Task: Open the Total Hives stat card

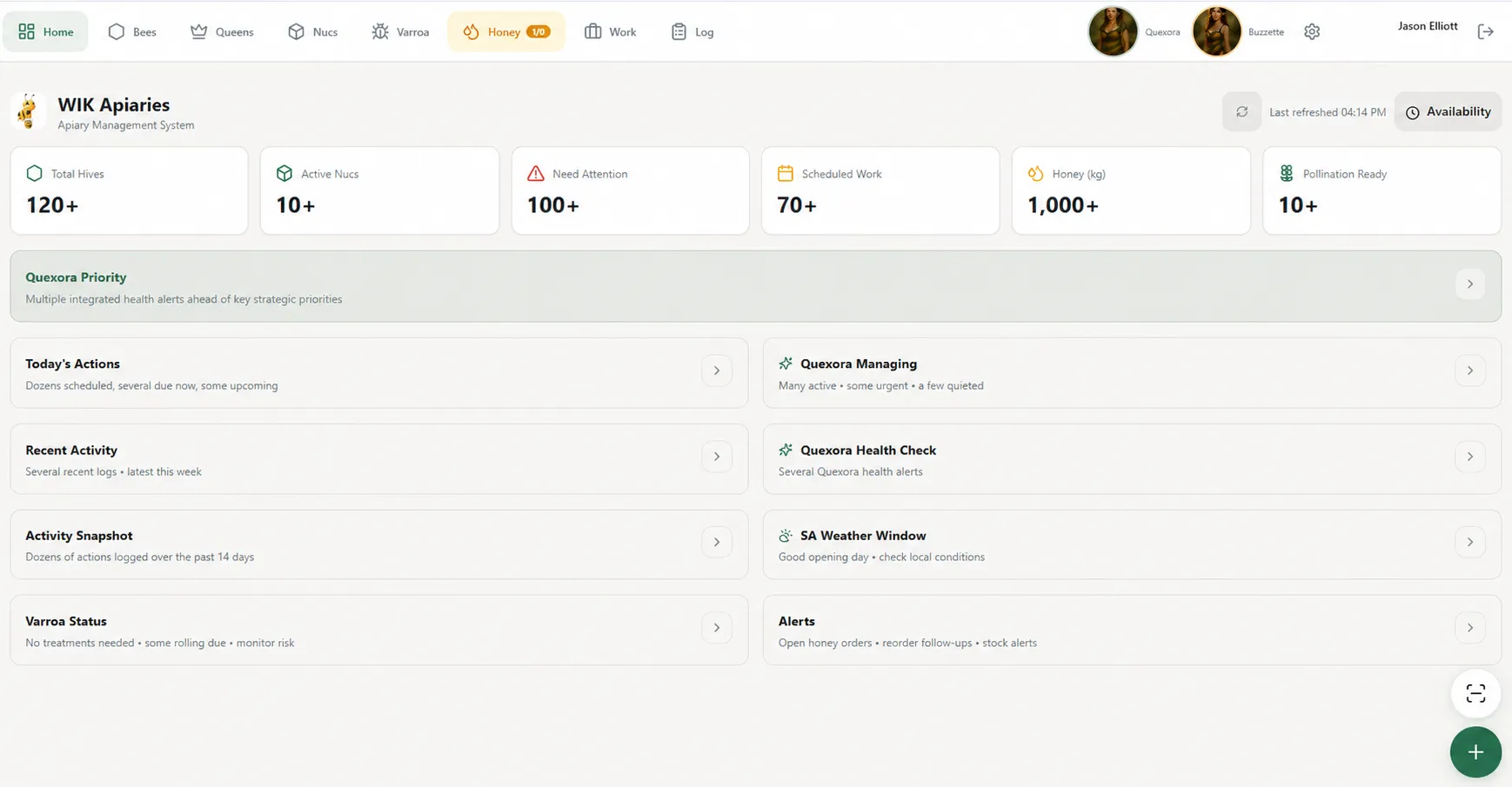Action: [129, 190]
